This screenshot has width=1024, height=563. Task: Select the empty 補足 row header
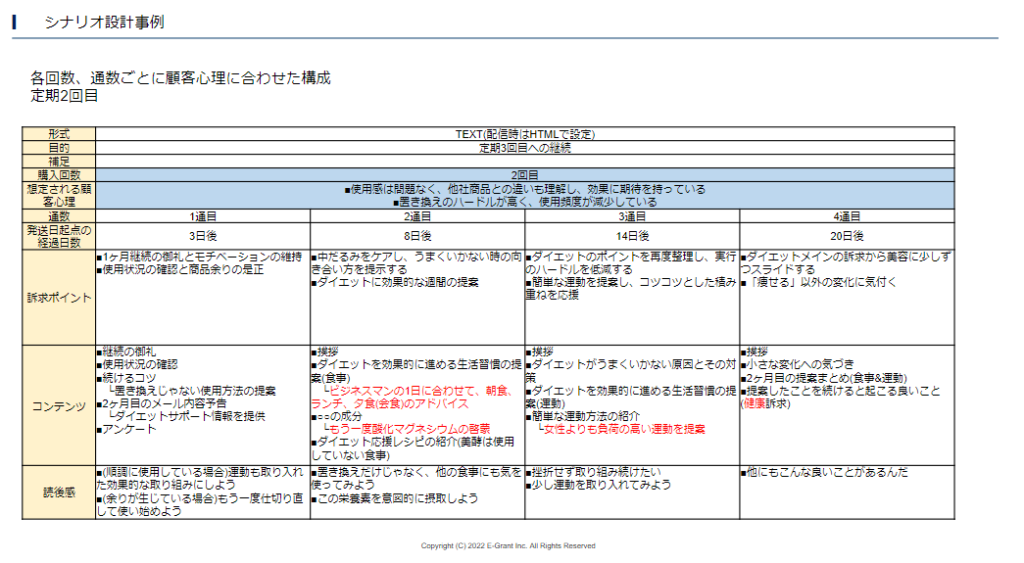[59, 161]
